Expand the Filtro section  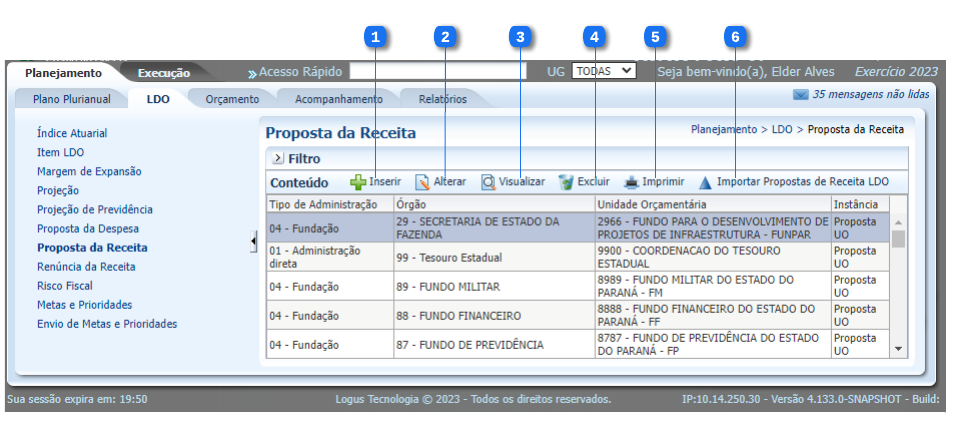(278, 158)
